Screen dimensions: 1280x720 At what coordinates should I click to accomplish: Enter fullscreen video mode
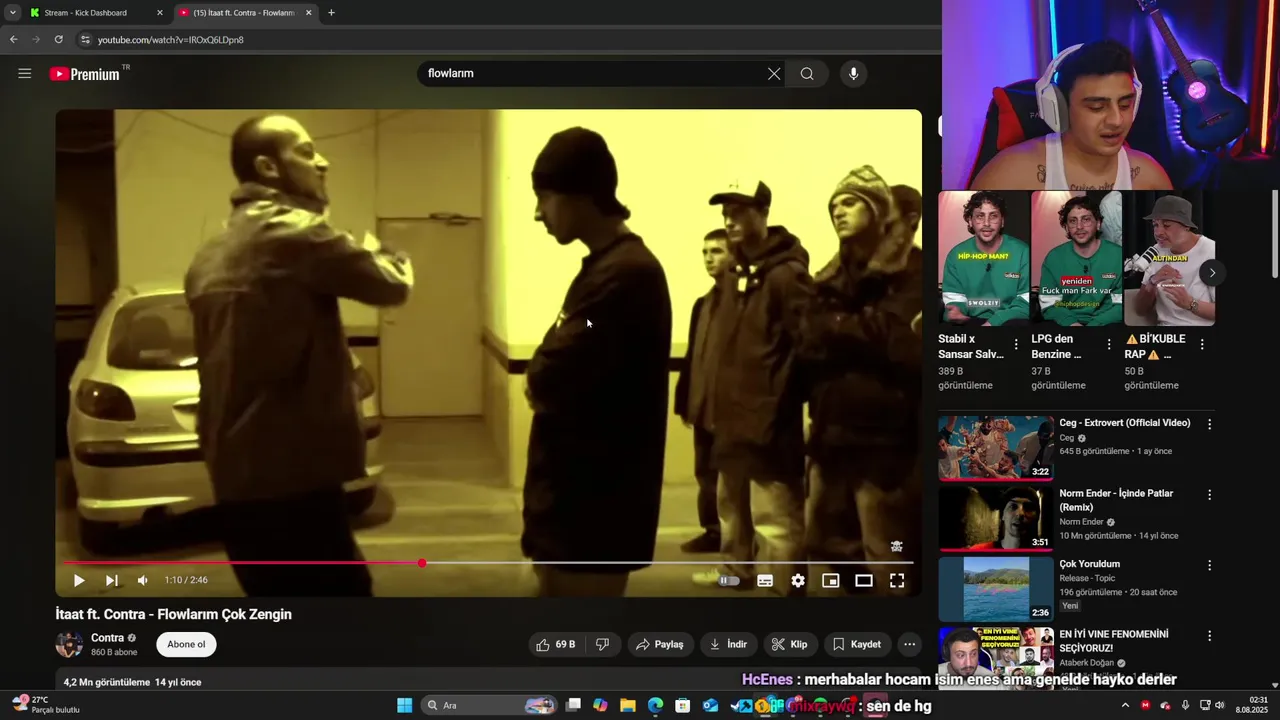pos(897,580)
